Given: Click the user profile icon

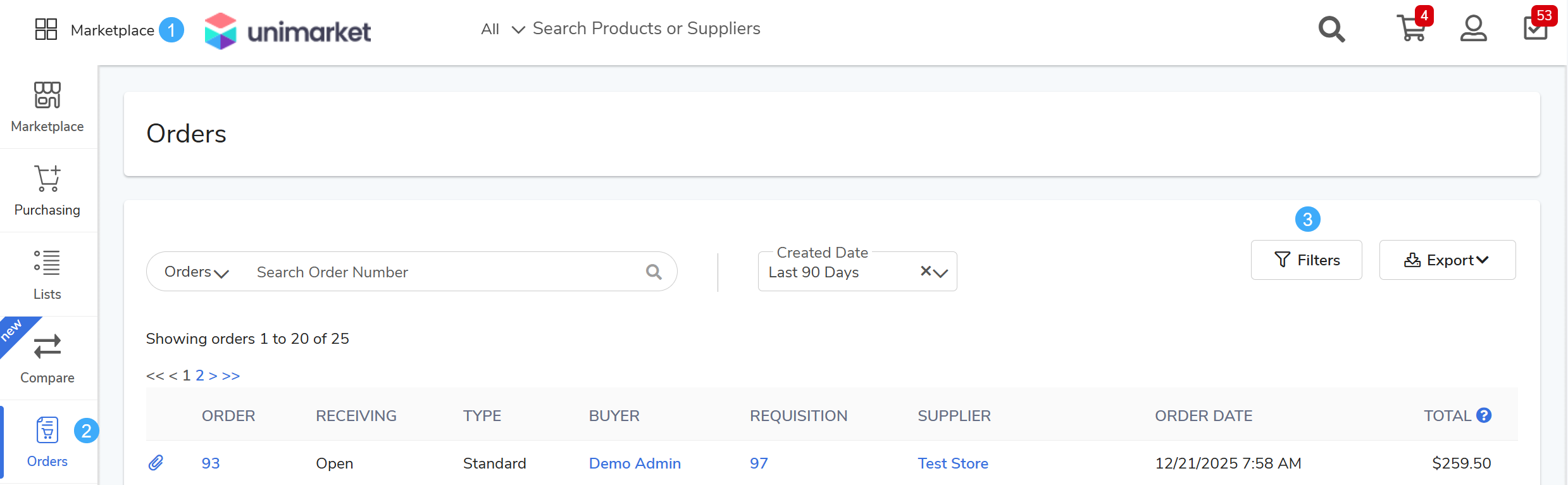Looking at the screenshot, I should point(1473,28).
